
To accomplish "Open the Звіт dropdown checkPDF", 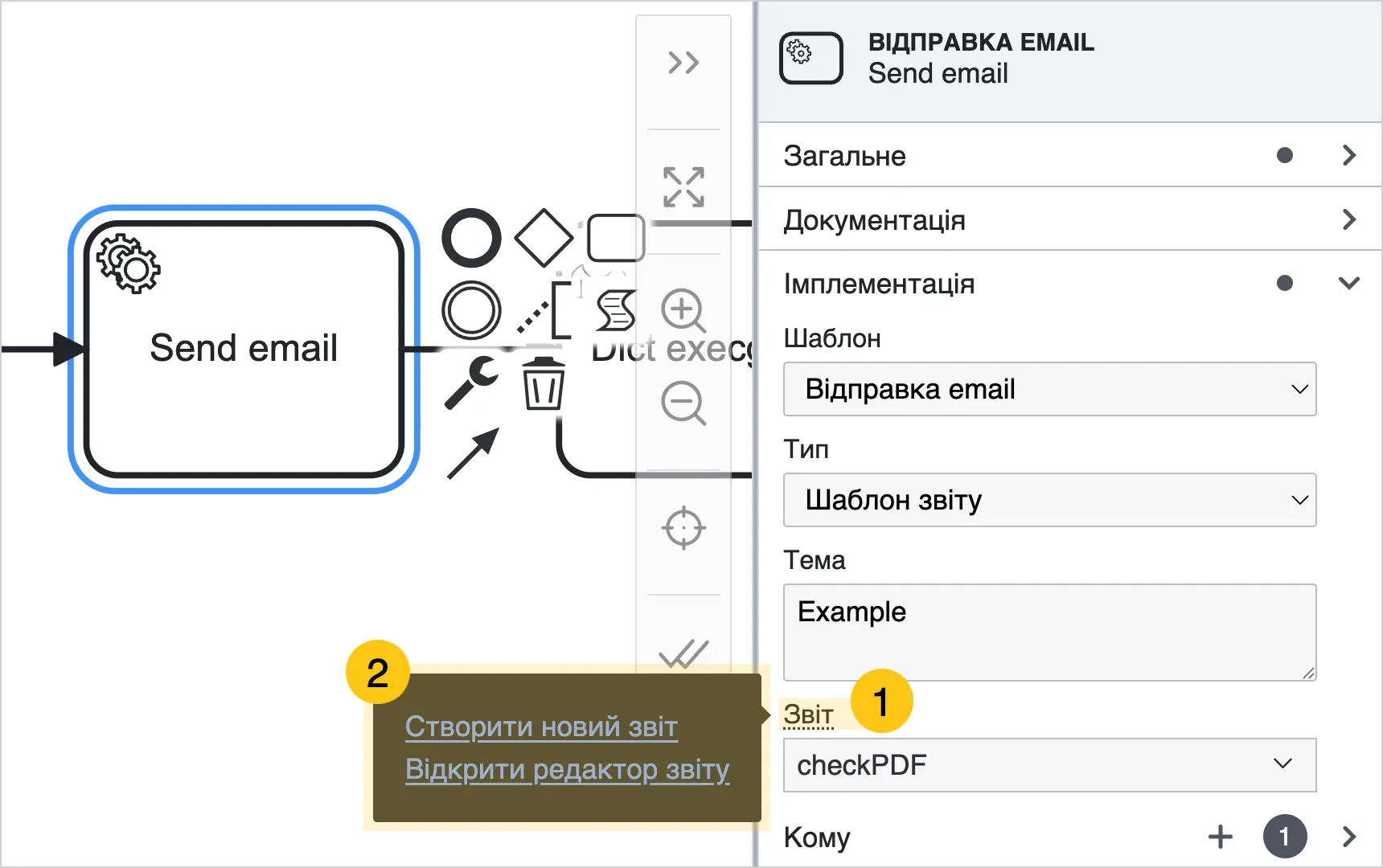I will (1050, 765).
